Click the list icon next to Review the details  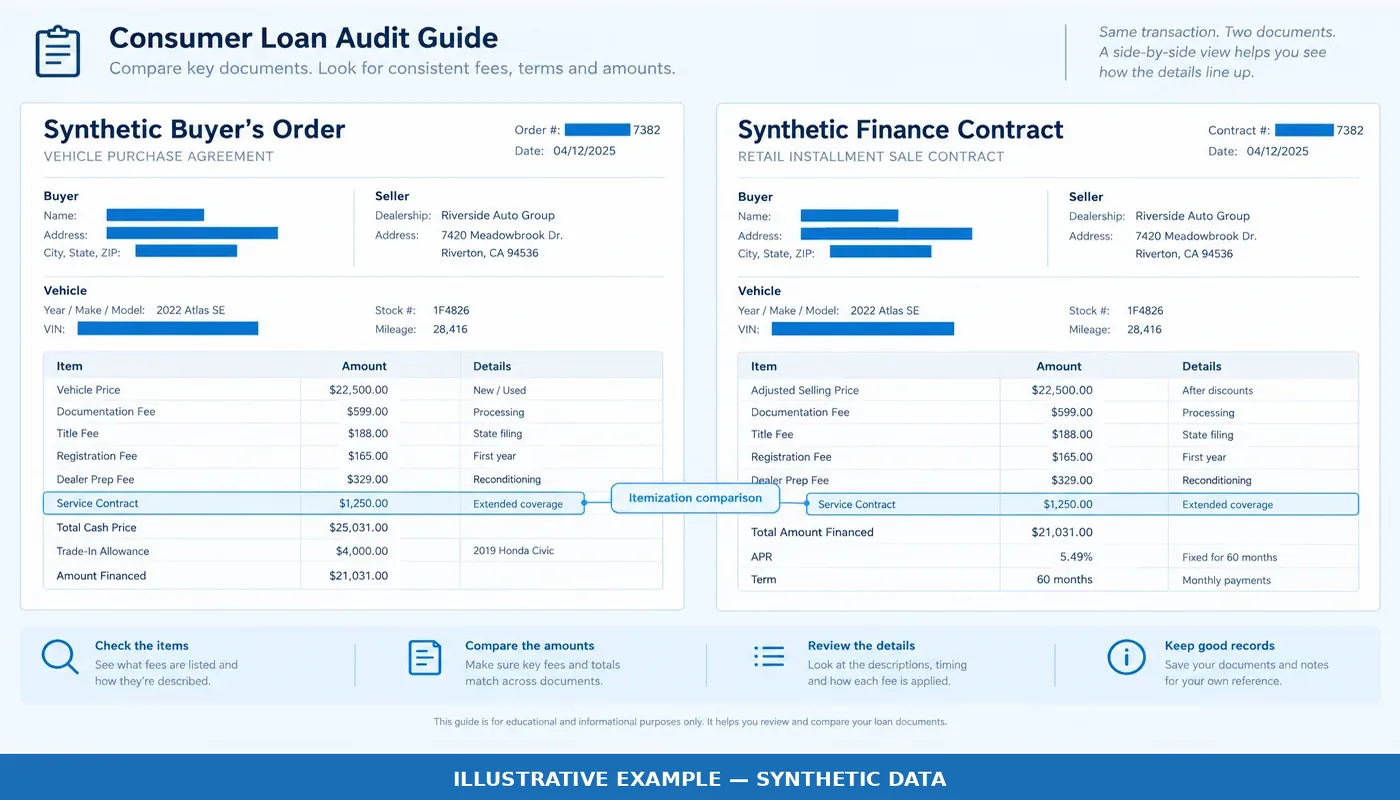click(x=769, y=656)
